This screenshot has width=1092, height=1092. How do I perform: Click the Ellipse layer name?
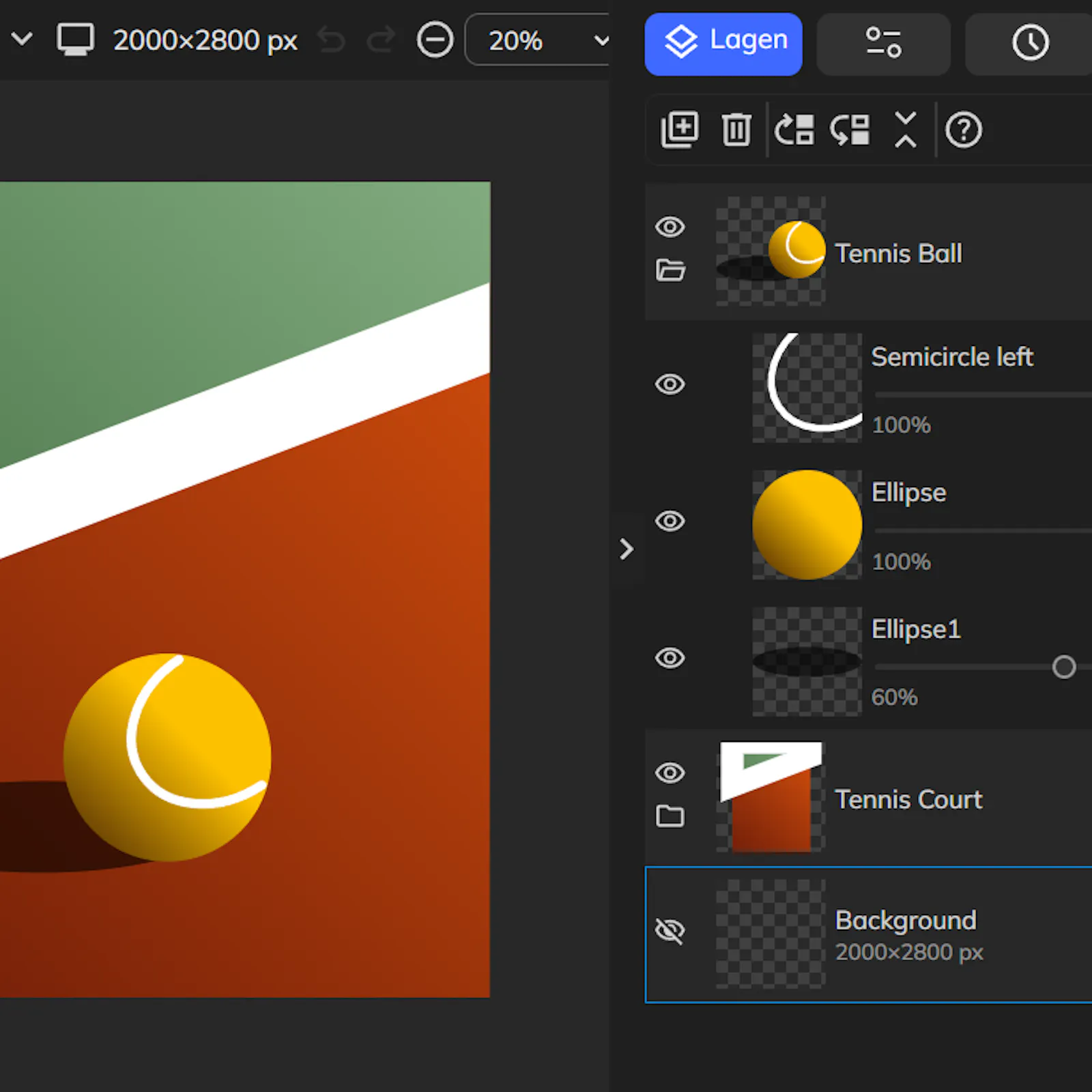pyautogui.click(x=908, y=493)
